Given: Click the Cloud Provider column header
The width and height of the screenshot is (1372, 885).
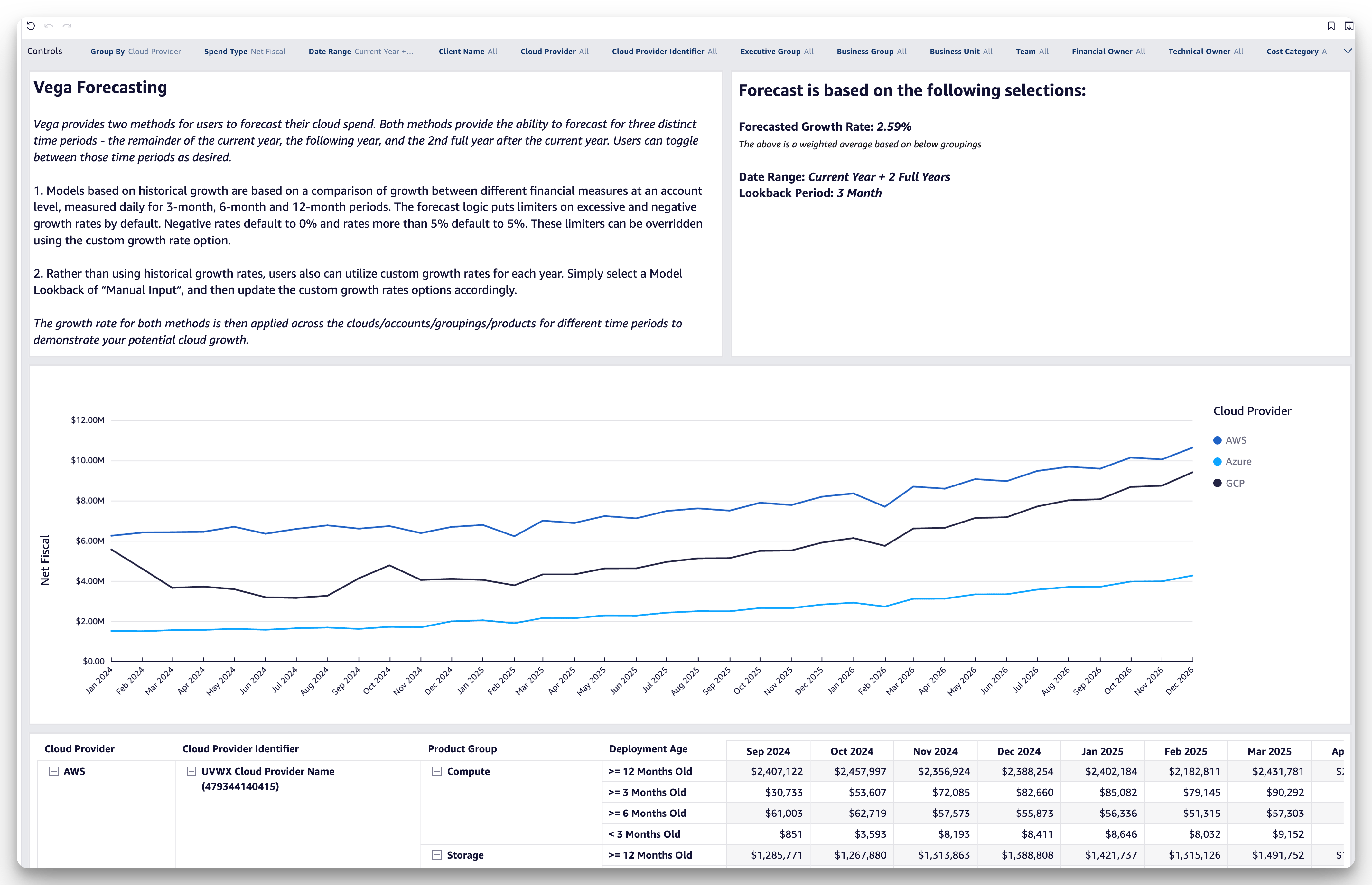Looking at the screenshot, I should point(79,749).
